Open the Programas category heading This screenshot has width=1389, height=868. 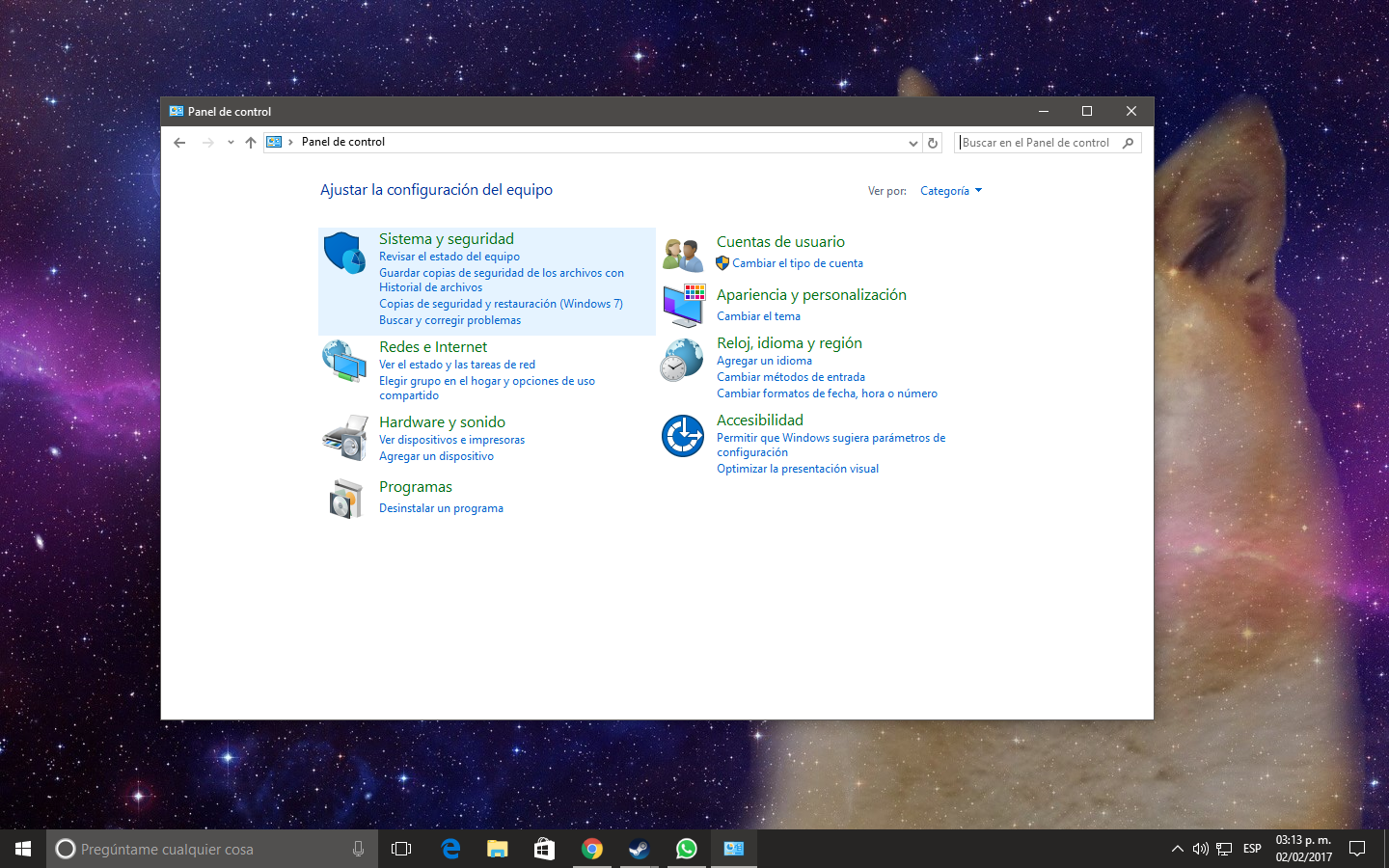(x=416, y=487)
